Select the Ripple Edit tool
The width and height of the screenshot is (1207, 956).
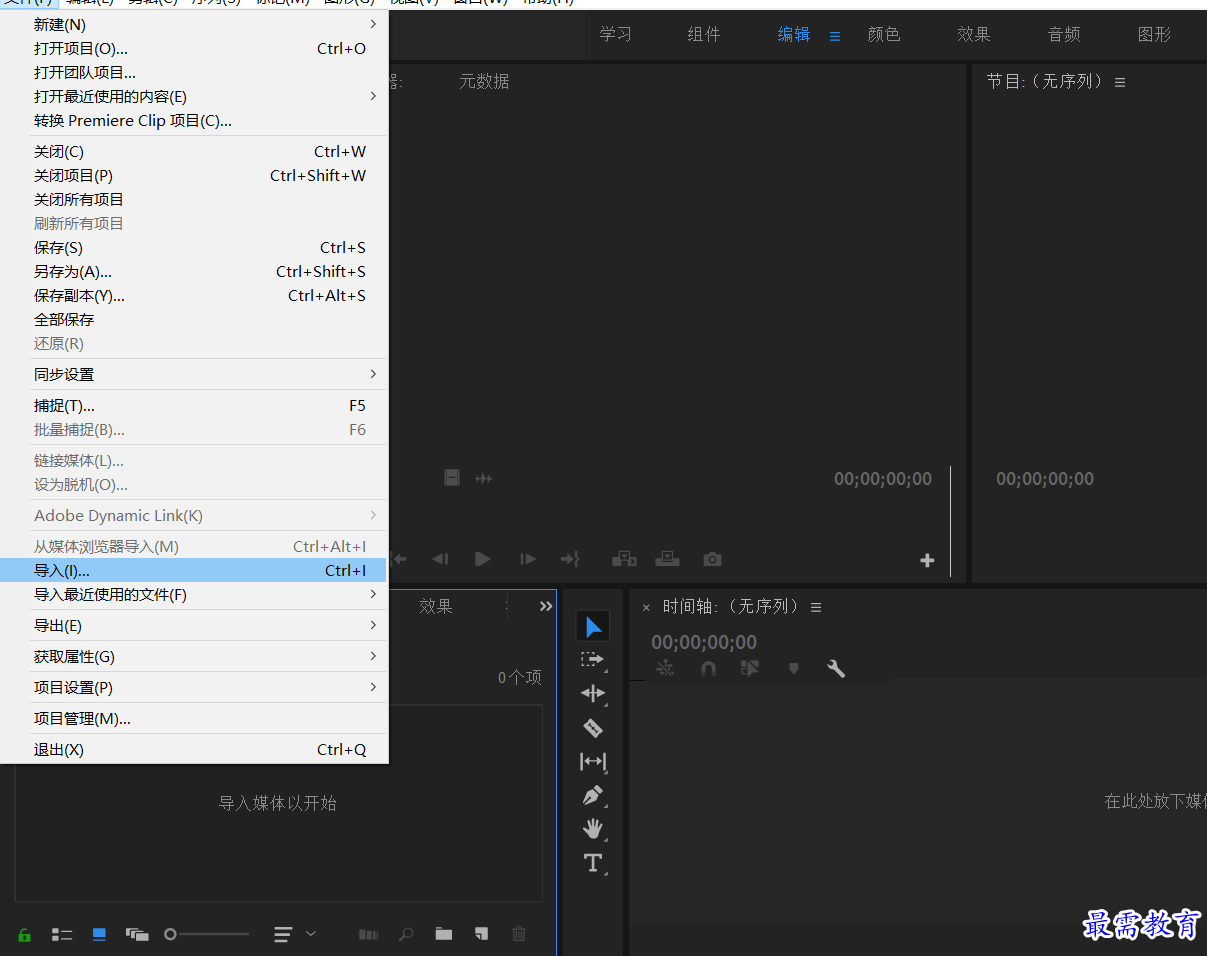(x=593, y=693)
